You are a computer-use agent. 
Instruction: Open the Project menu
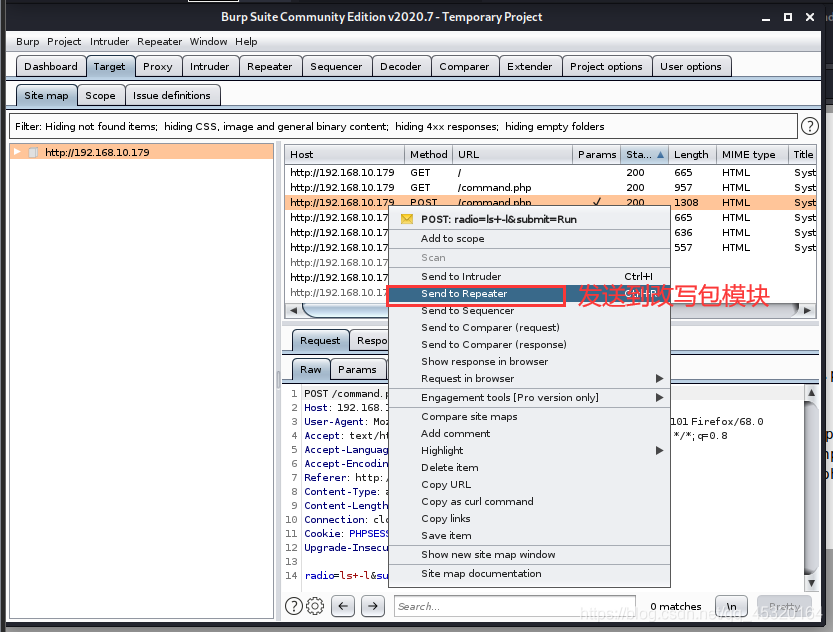pyautogui.click(x=64, y=41)
